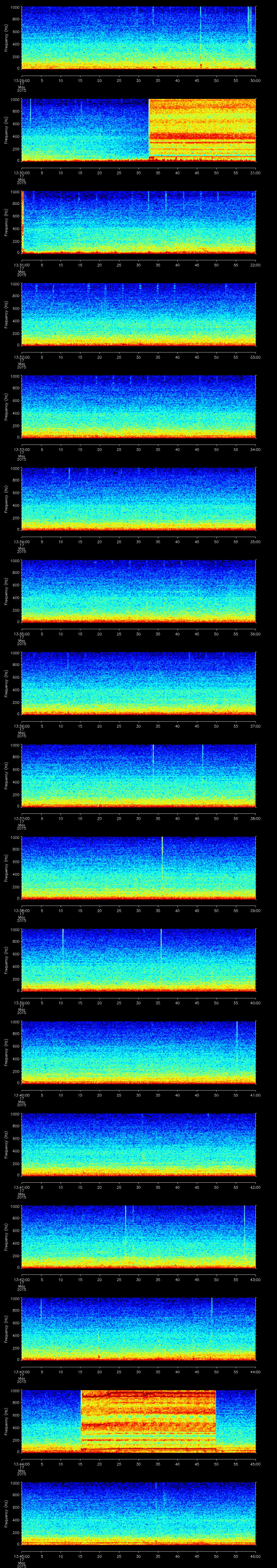277x1568 pixels.
Task: Pick the spectrogram panel starting 13:33:00
Action: (x=139, y=407)
